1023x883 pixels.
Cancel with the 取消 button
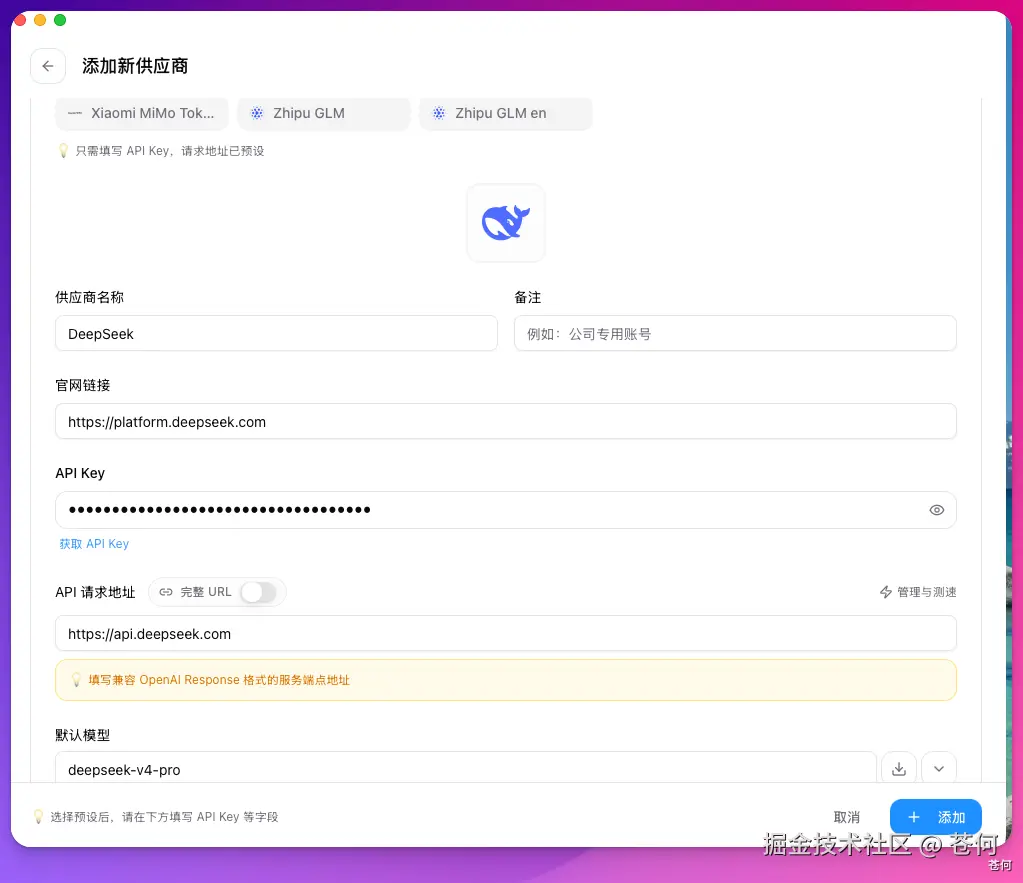click(846, 817)
